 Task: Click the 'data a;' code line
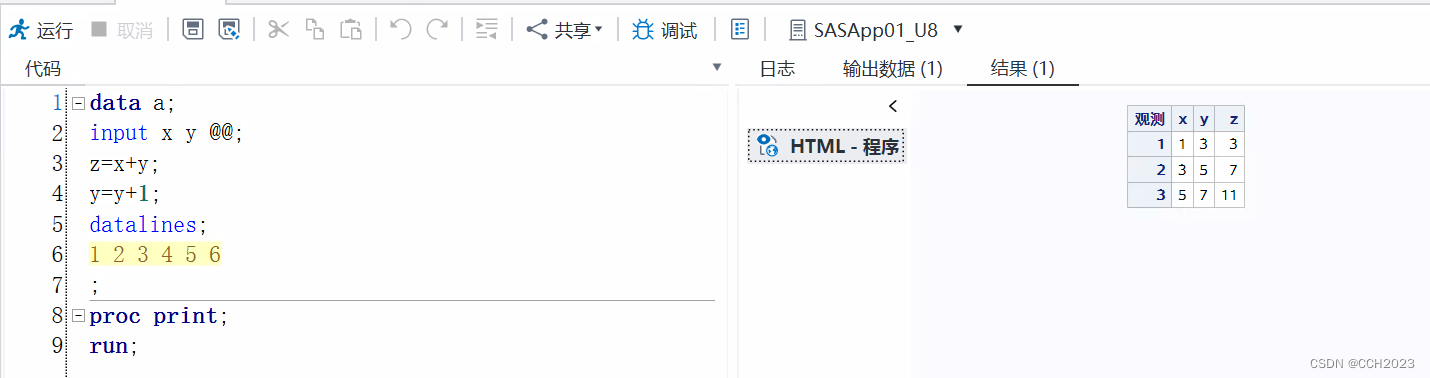(x=132, y=103)
